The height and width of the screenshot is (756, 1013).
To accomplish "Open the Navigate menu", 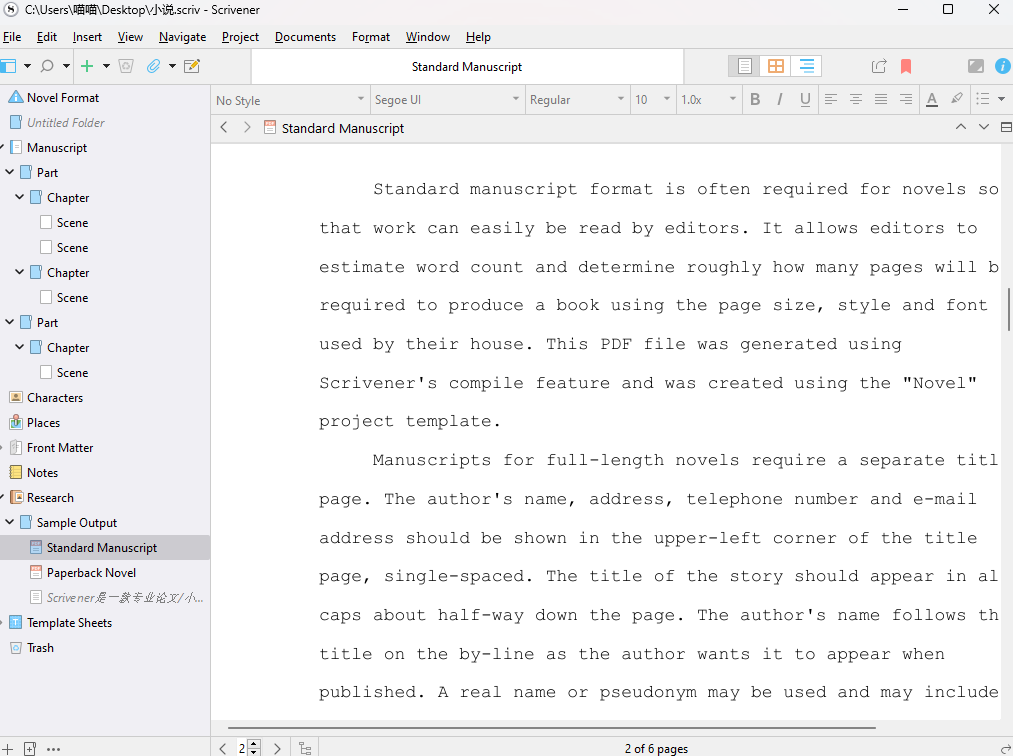I will [182, 37].
